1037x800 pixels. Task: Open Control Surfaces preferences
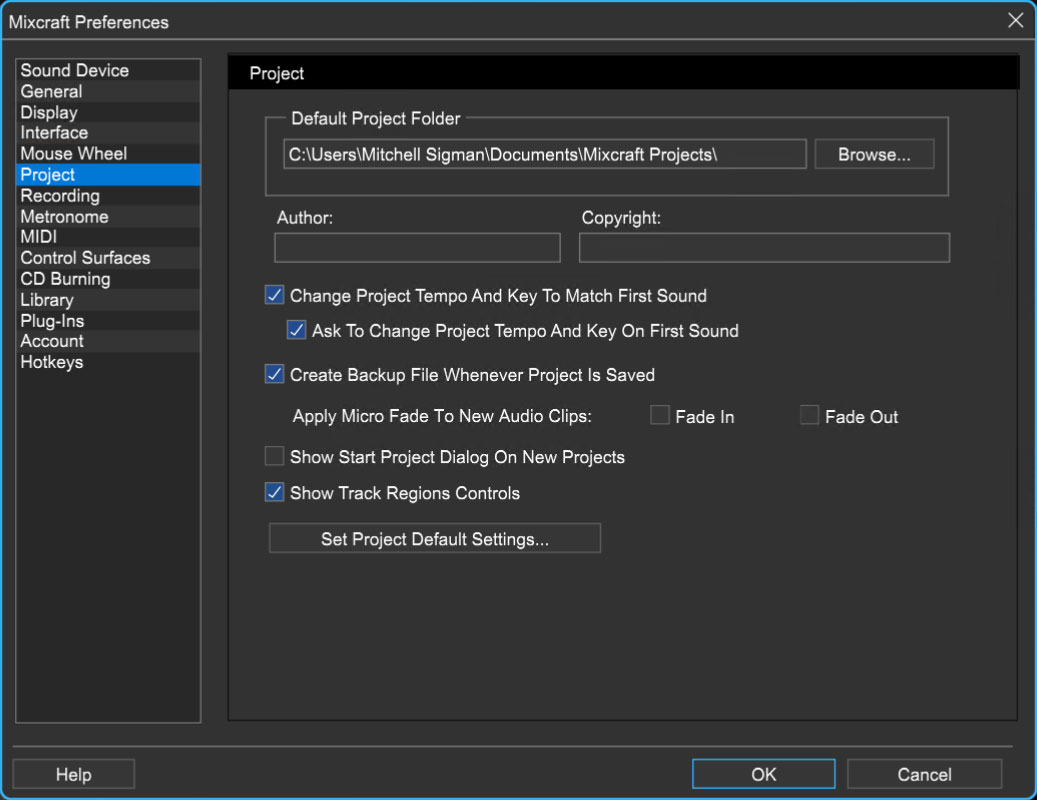click(x=108, y=258)
